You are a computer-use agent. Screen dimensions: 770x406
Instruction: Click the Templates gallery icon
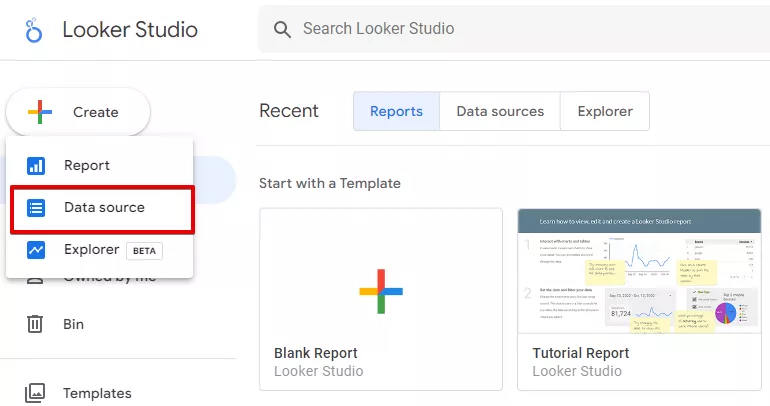click(x=35, y=393)
